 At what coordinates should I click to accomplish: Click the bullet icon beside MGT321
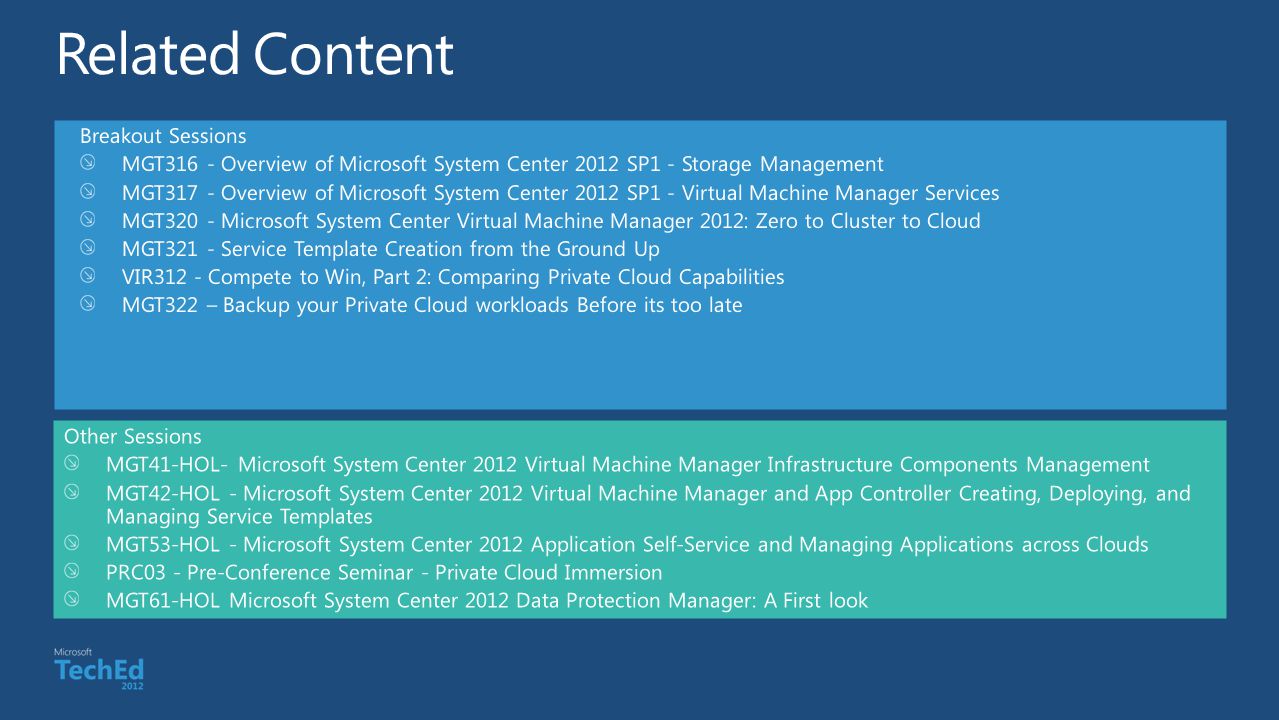click(x=89, y=246)
